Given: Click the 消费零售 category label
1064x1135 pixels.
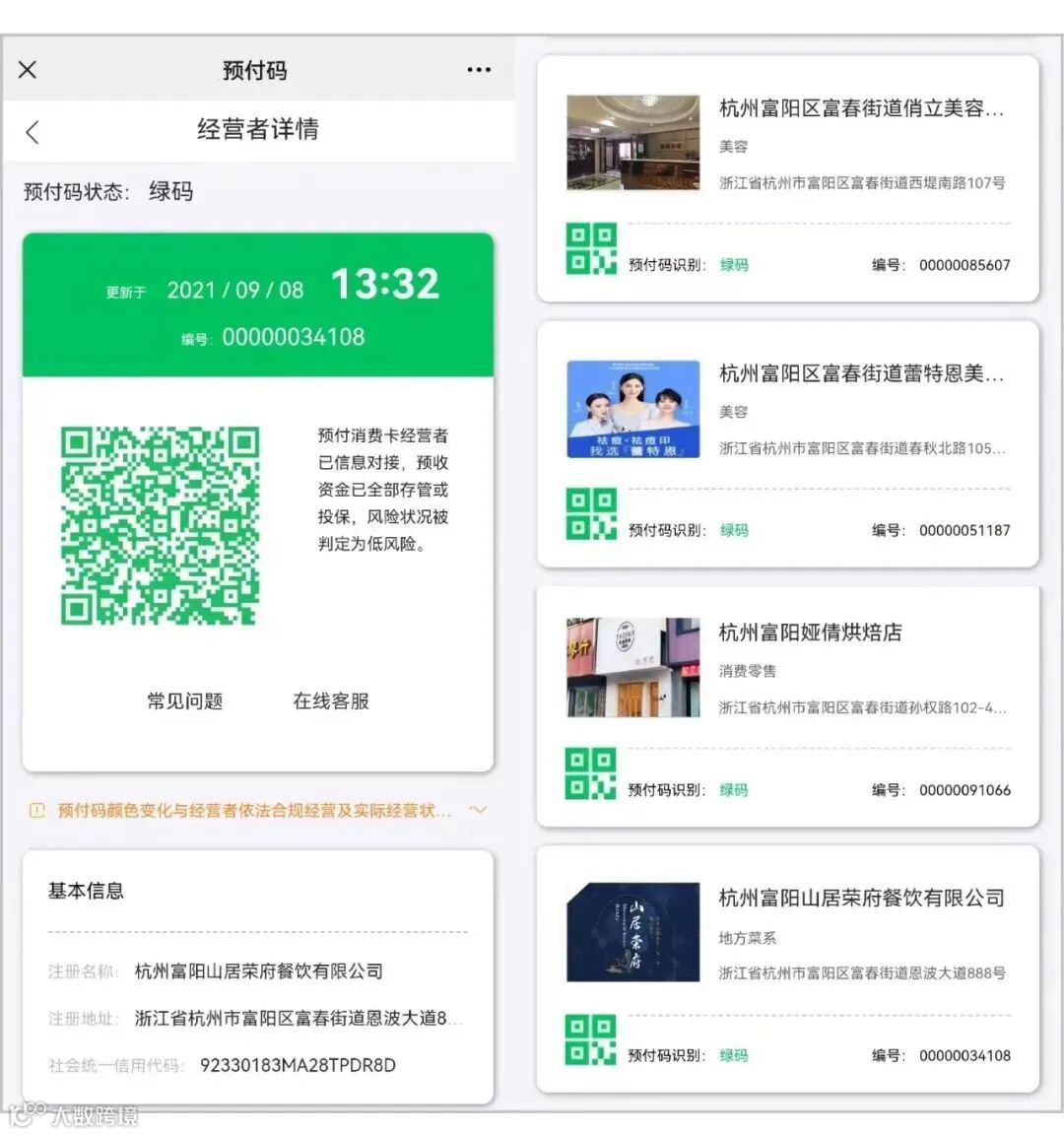Looking at the screenshot, I should click(x=747, y=671).
